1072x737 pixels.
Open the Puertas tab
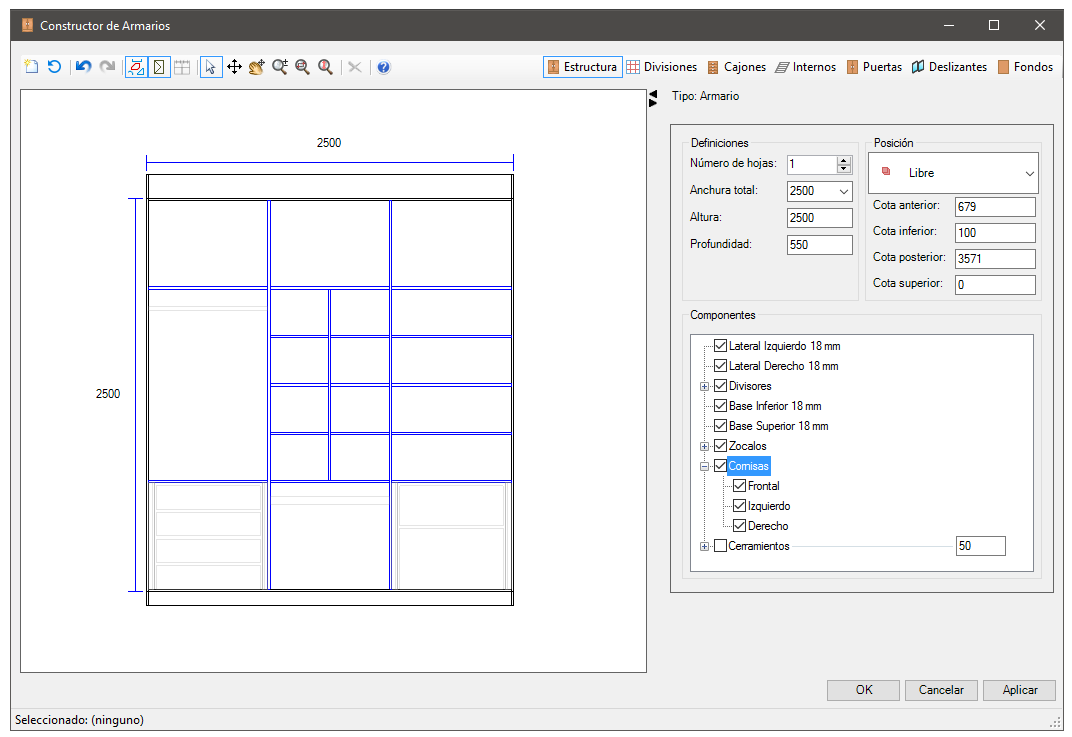[874, 66]
